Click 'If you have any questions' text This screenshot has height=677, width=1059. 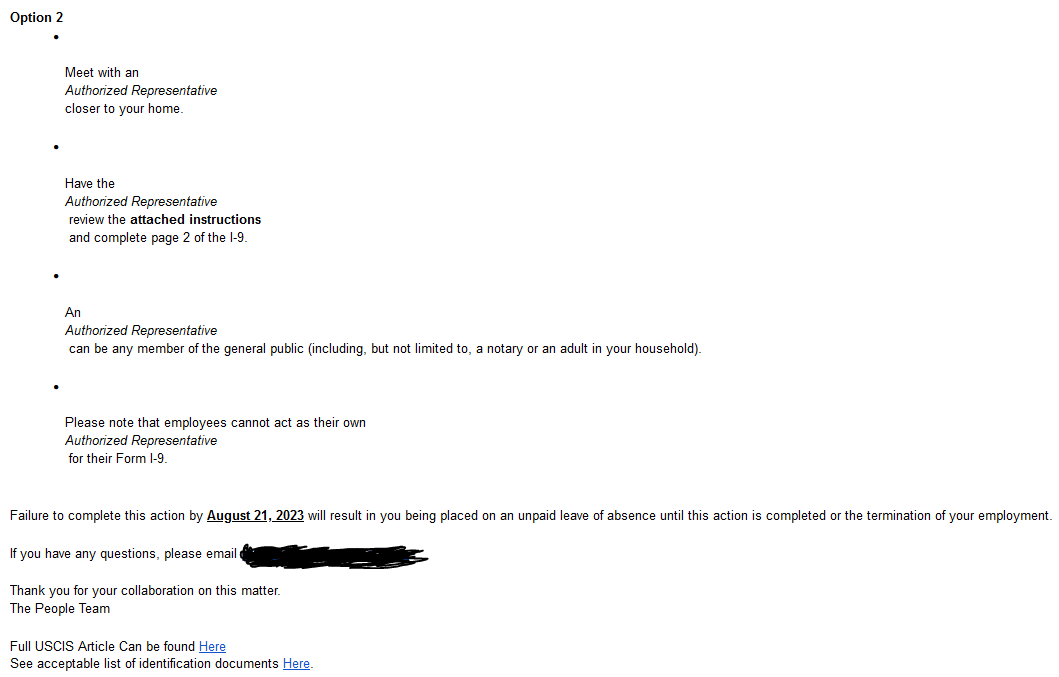click(123, 554)
